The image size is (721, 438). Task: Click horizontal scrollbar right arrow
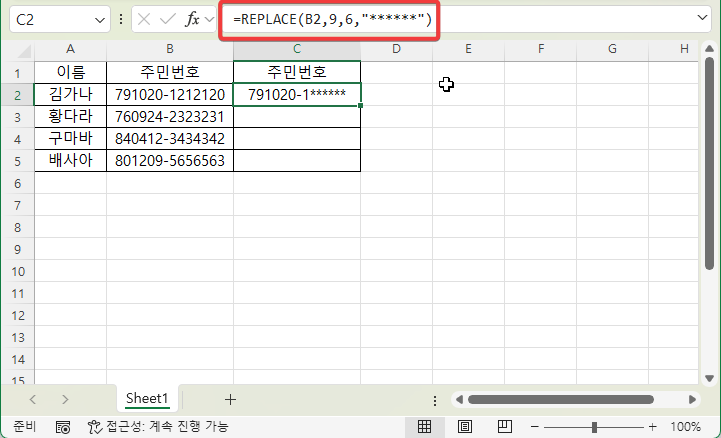tap(692, 399)
